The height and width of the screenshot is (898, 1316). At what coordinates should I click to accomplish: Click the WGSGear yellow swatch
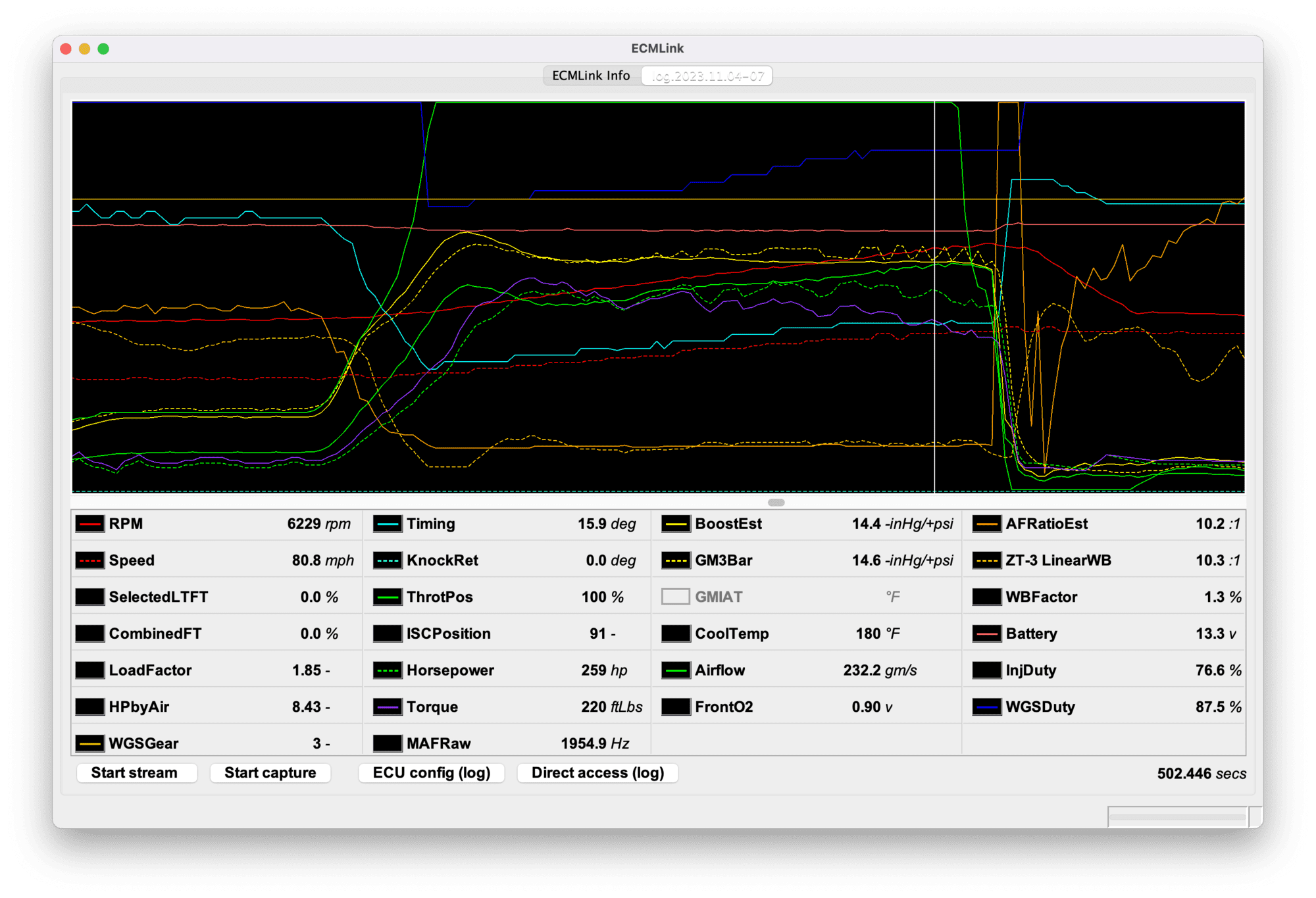pos(90,743)
